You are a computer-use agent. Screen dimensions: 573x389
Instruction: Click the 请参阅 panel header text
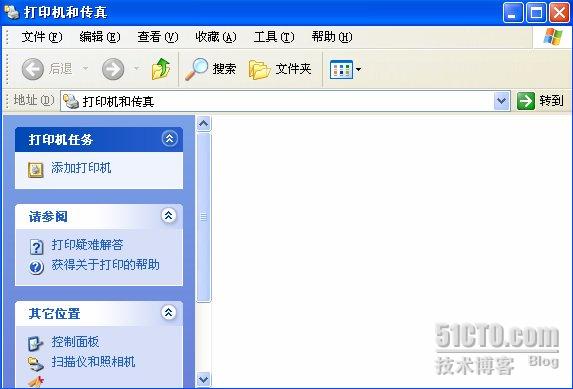tap(48, 217)
